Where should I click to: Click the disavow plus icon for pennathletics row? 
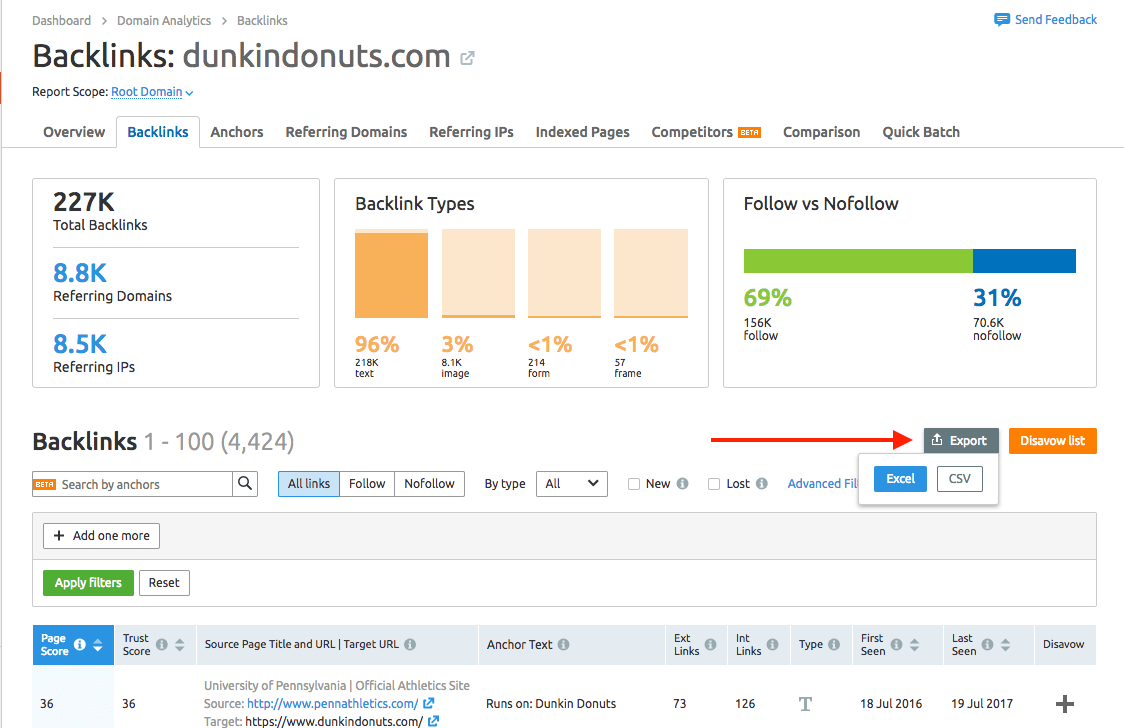click(1065, 704)
